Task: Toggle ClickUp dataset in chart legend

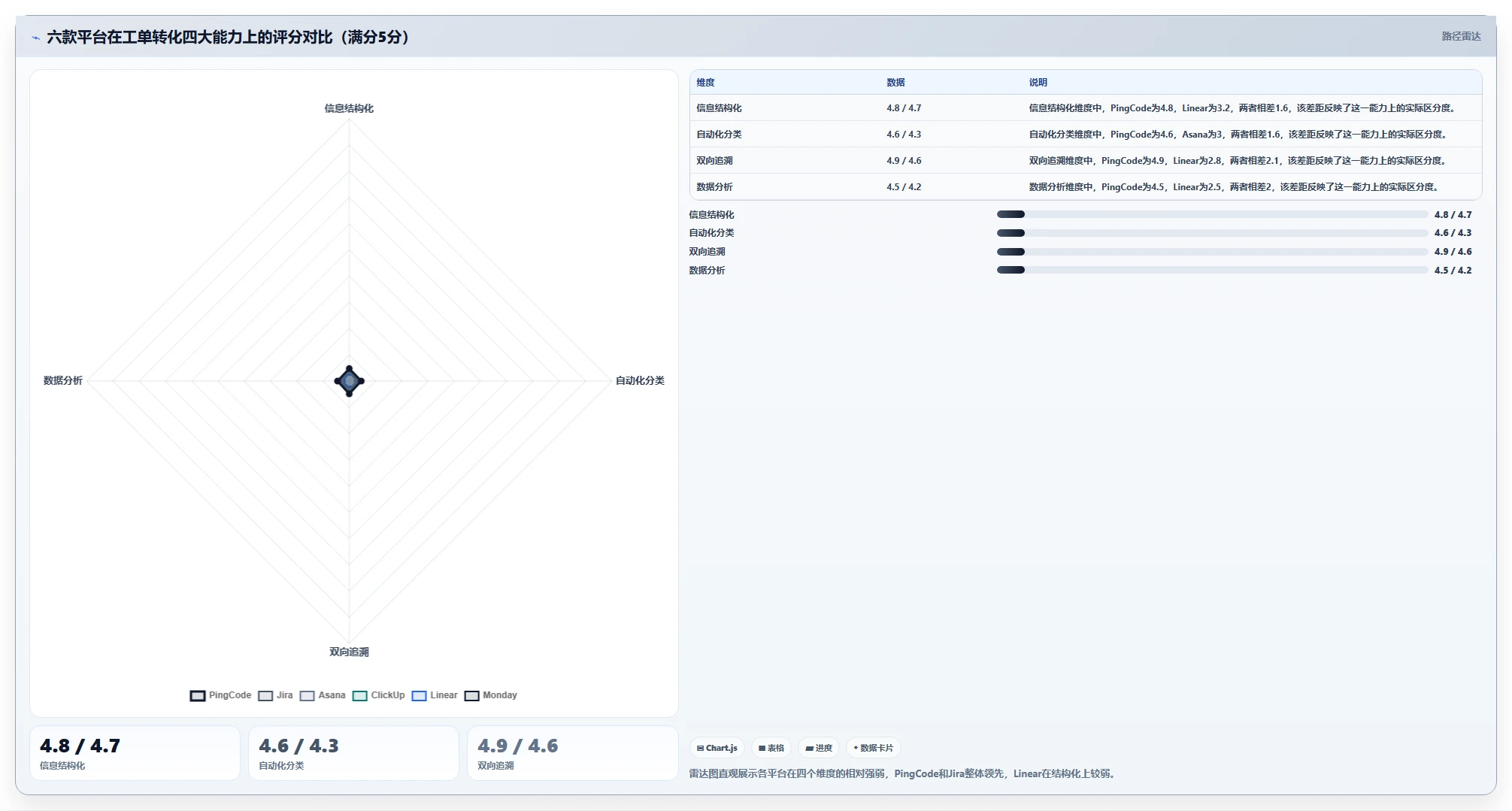Action: coord(378,695)
